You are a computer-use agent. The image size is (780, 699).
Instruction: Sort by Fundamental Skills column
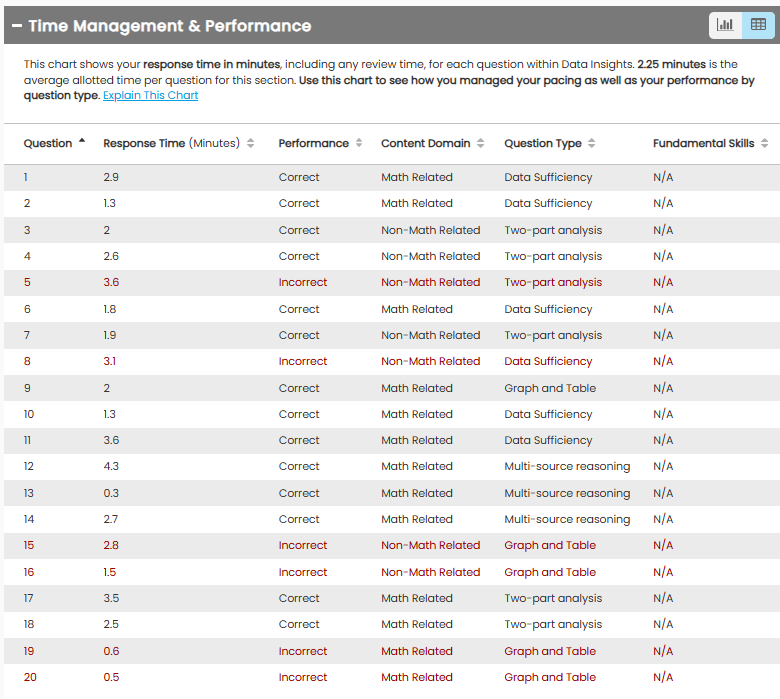(x=710, y=143)
